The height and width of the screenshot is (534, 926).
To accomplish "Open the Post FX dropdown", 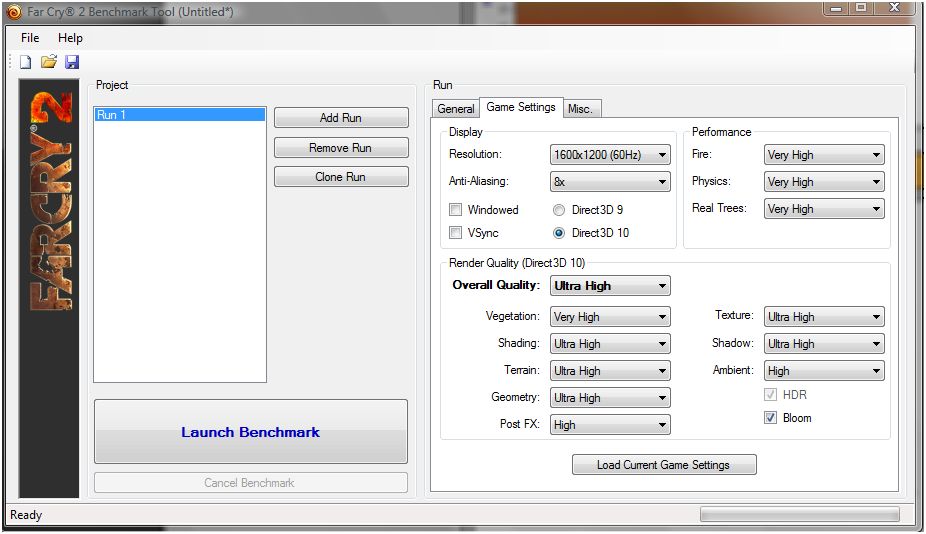I will [x=610, y=425].
